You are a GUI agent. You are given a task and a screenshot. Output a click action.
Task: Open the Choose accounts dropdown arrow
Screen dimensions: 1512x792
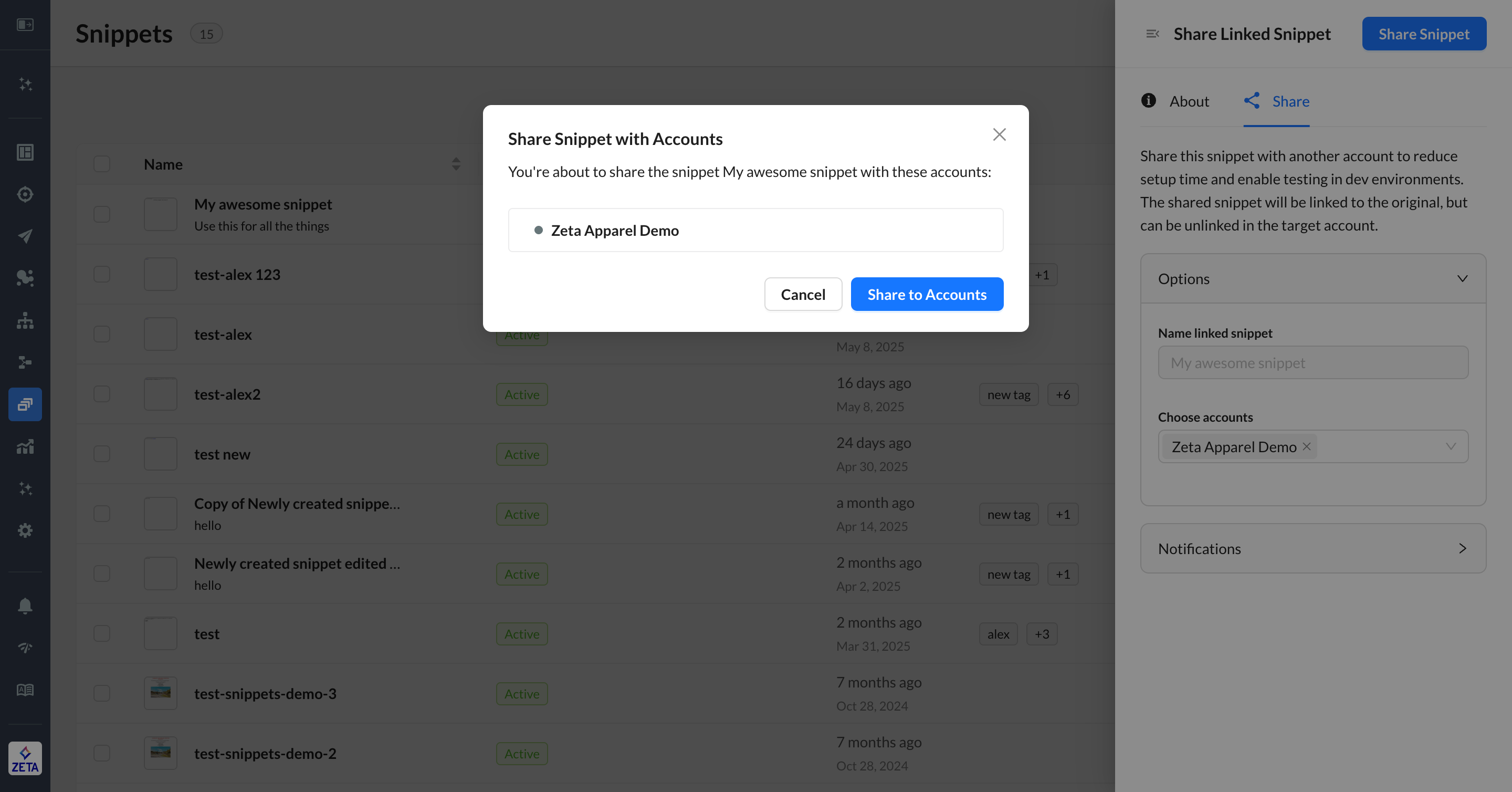1451,446
